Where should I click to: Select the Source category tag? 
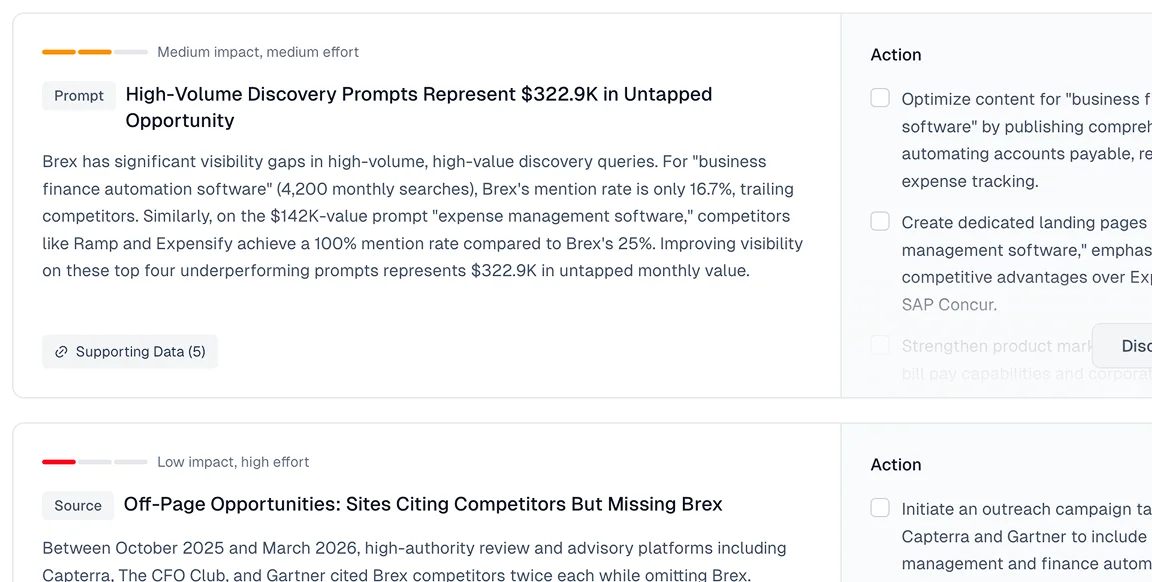click(x=78, y=506)
